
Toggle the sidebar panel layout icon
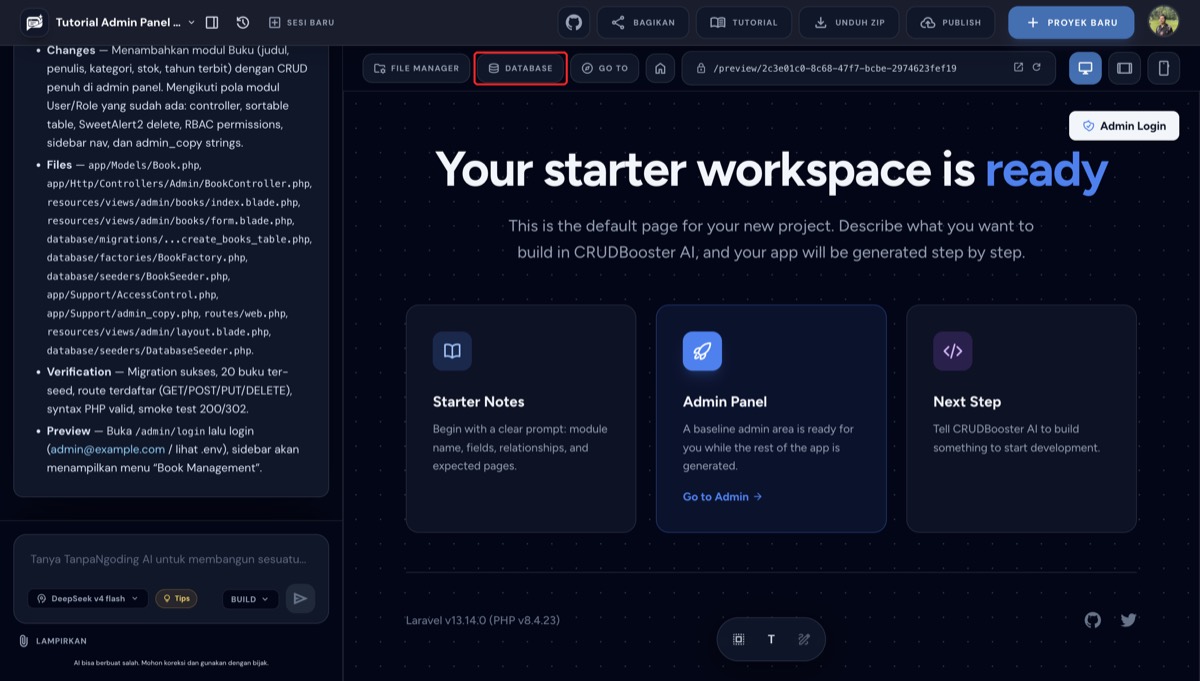pyautogui.click(x=212, y=22)
